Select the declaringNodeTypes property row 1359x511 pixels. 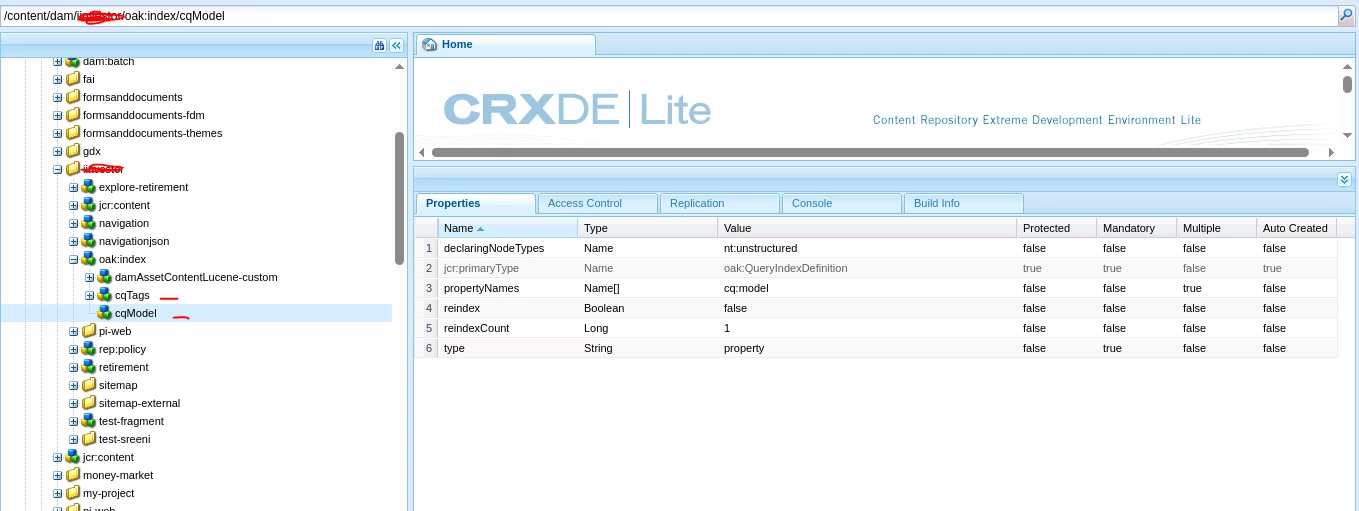point(877,248)
